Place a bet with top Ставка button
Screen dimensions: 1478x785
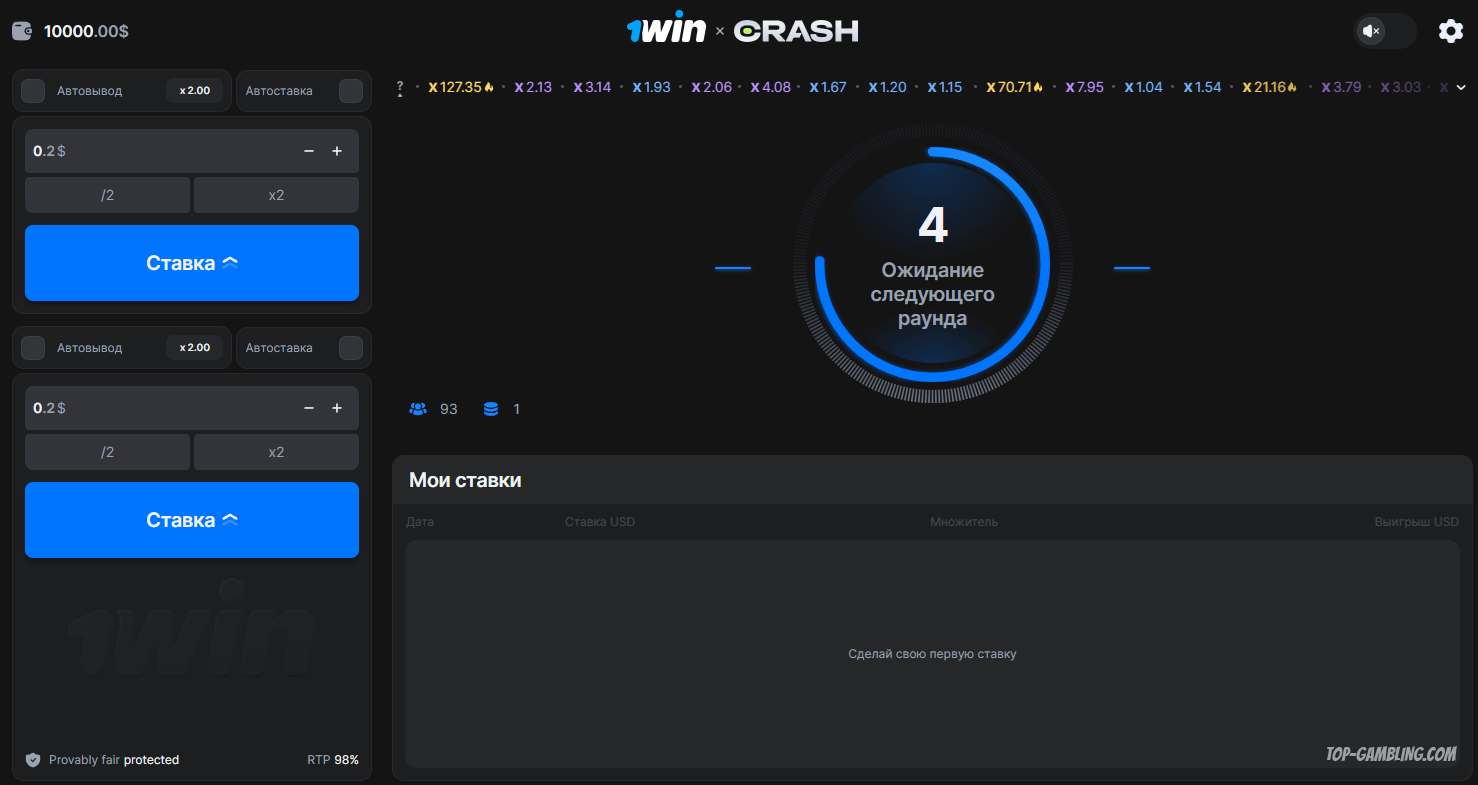192,263
